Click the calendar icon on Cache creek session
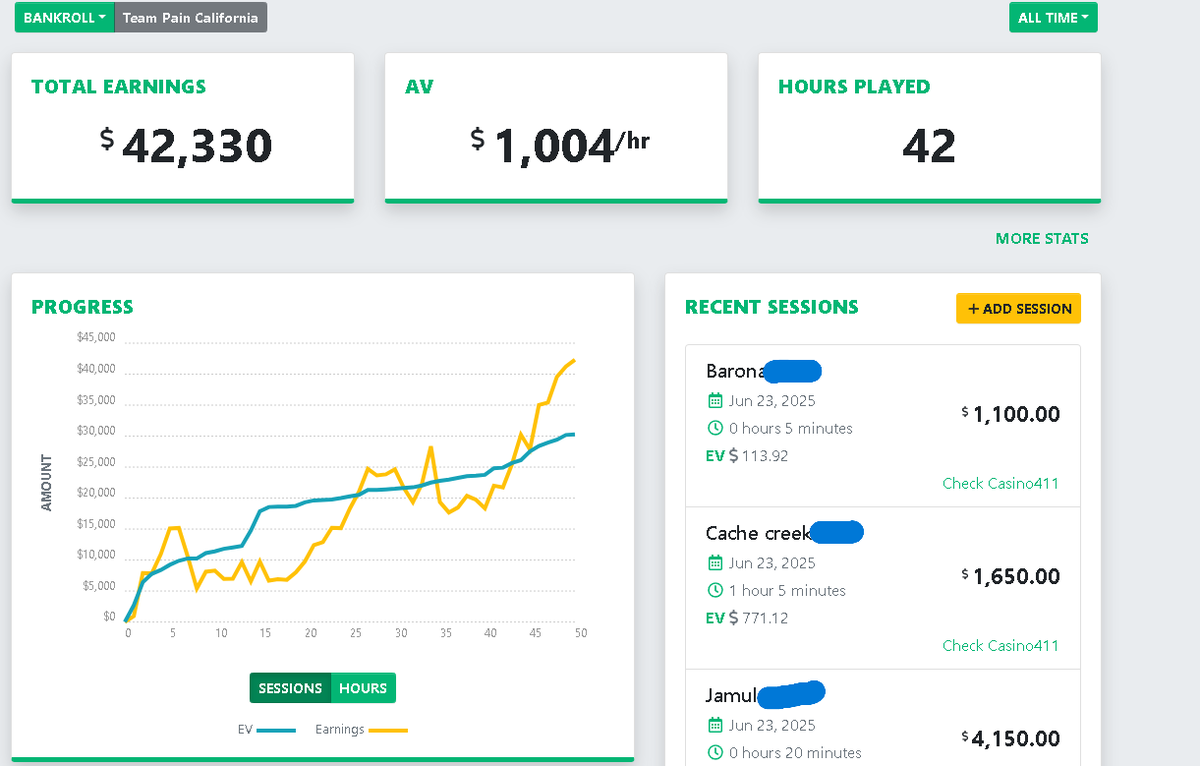 click(716, 562)
